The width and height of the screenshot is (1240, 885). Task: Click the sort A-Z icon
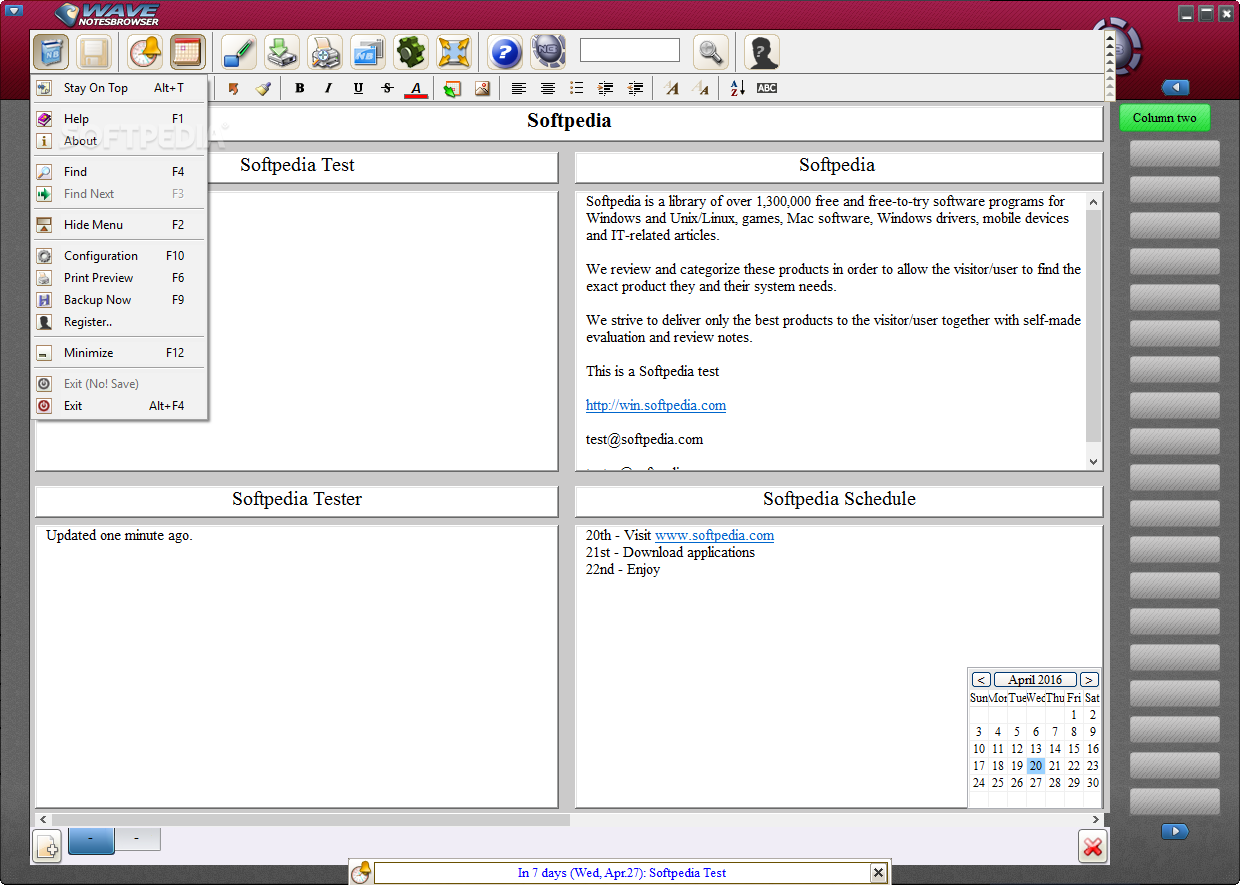[737, 88]
